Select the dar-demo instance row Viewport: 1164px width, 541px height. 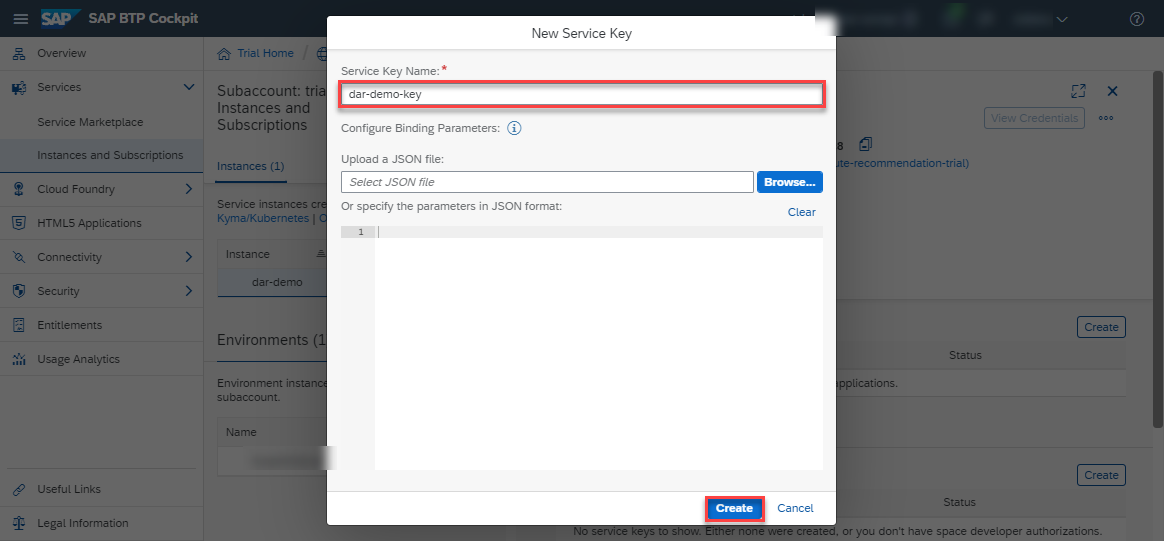[x=272, y=283]
